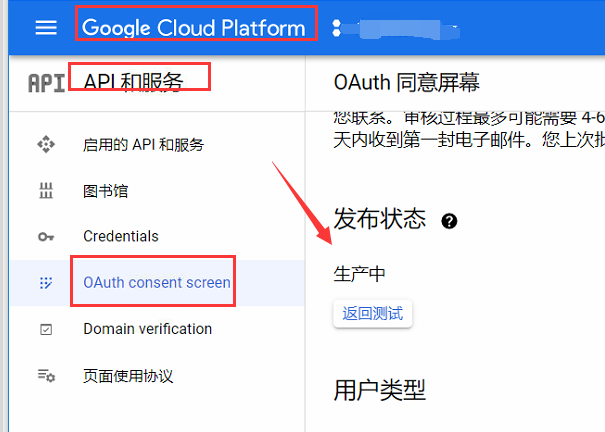The height and width of the screenshot is (432, 605).
Task: Click the 用户类型 heading
Action: click(380, 390)
